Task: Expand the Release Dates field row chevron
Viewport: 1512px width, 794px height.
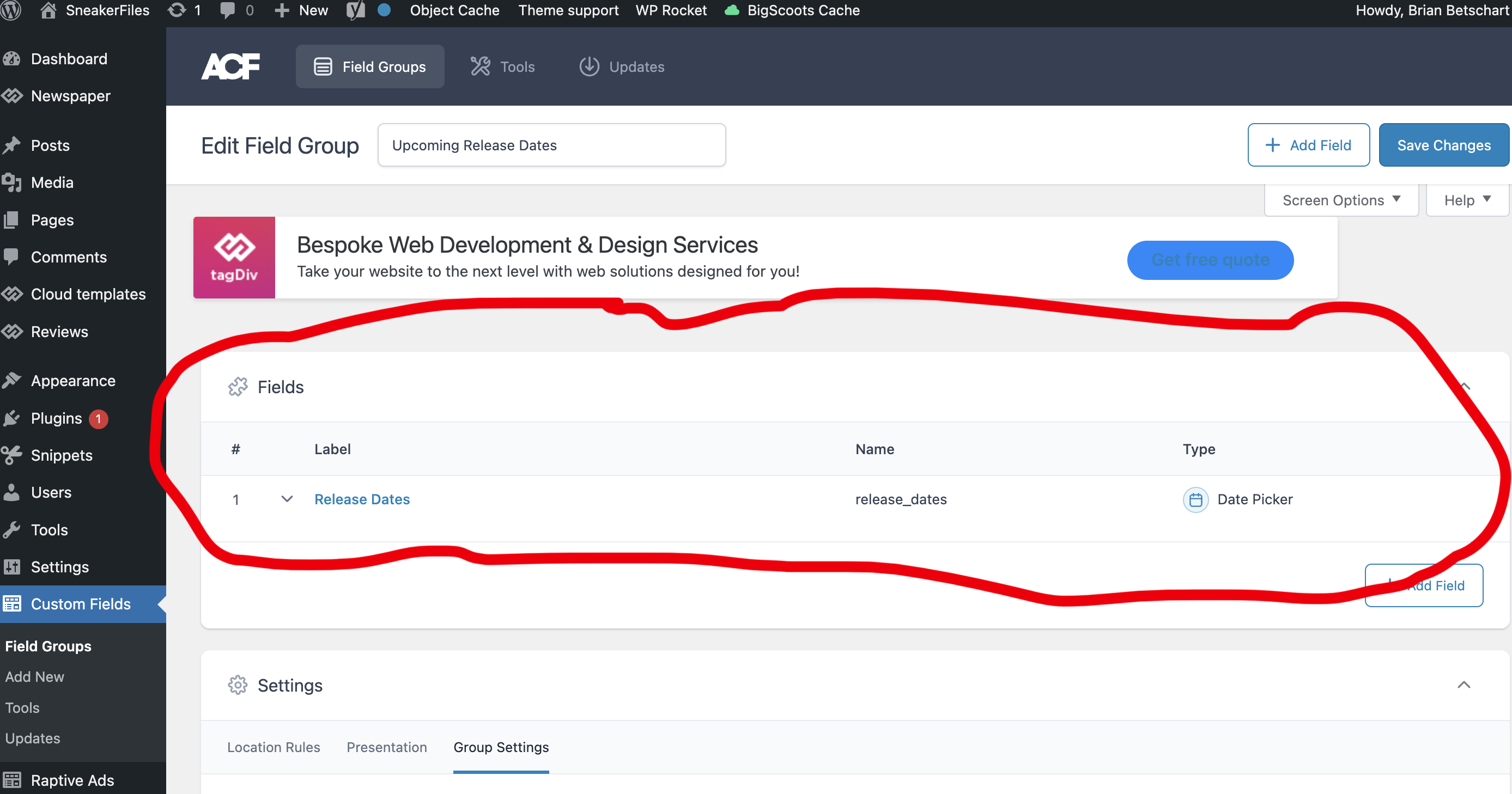Action: pos(287,499)
